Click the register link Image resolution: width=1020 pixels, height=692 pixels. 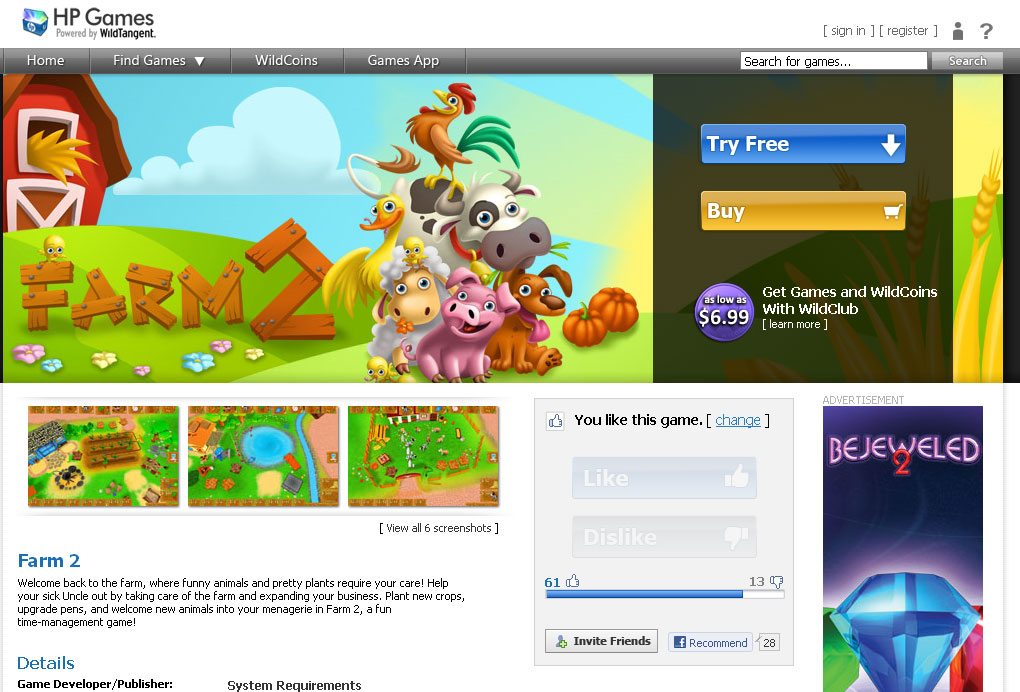click(908, 31)
